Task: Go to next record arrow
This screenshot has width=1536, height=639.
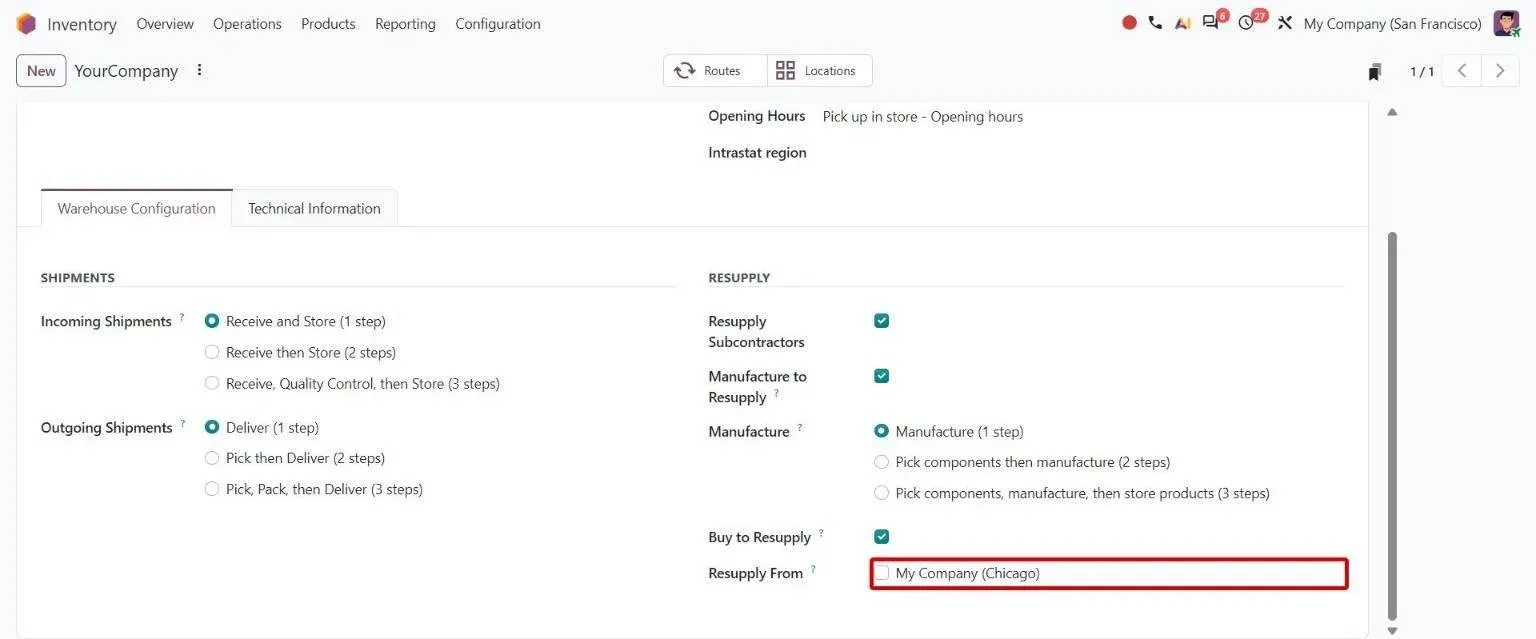Action: pos(1500,70)
